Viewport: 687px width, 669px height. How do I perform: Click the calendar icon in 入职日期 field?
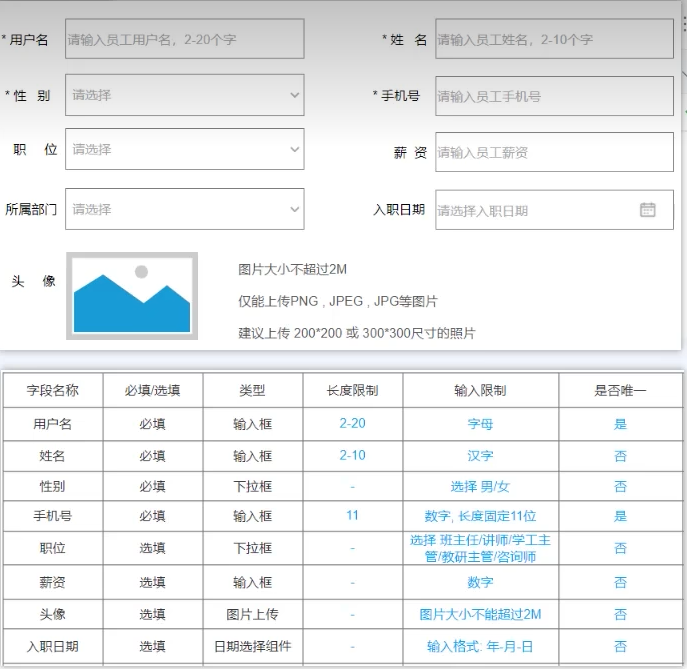647,210
